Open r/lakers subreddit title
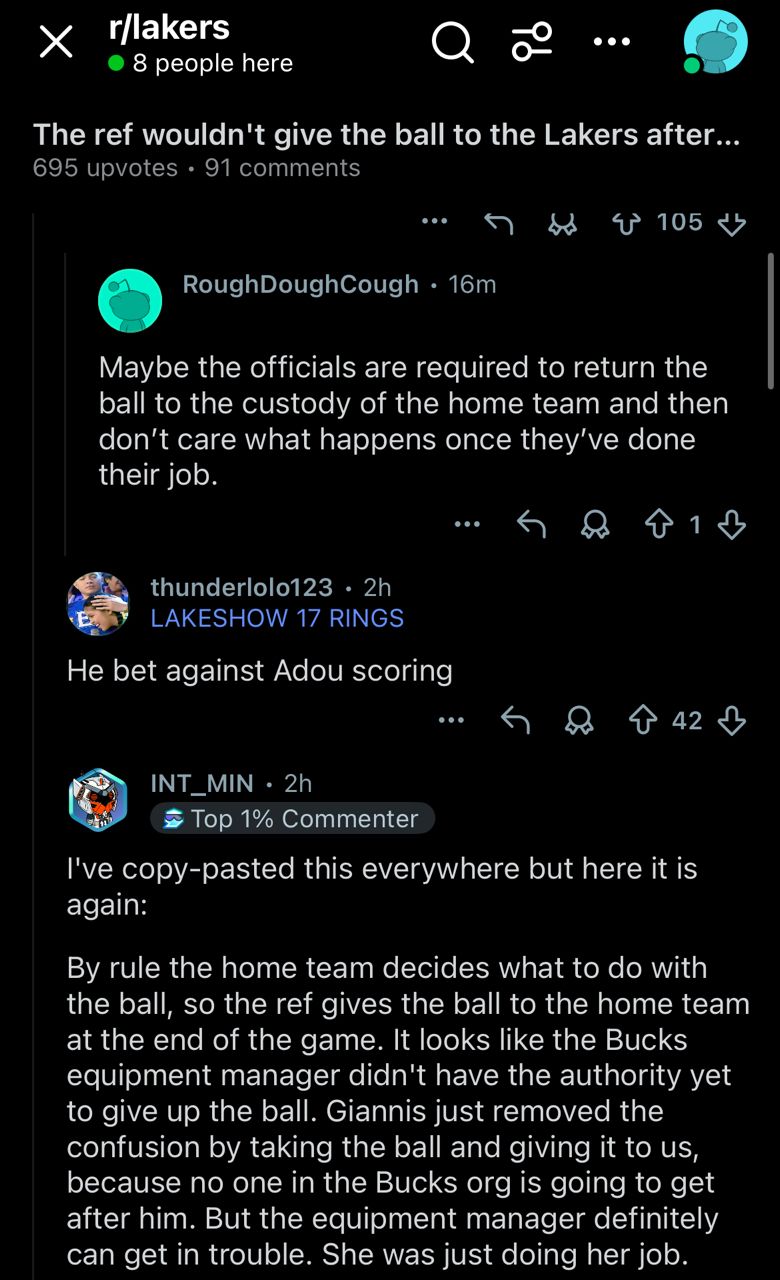Image resolution: width=780 pixels, height=1280 pixels. pyautogui.click(x=168, y=27)
